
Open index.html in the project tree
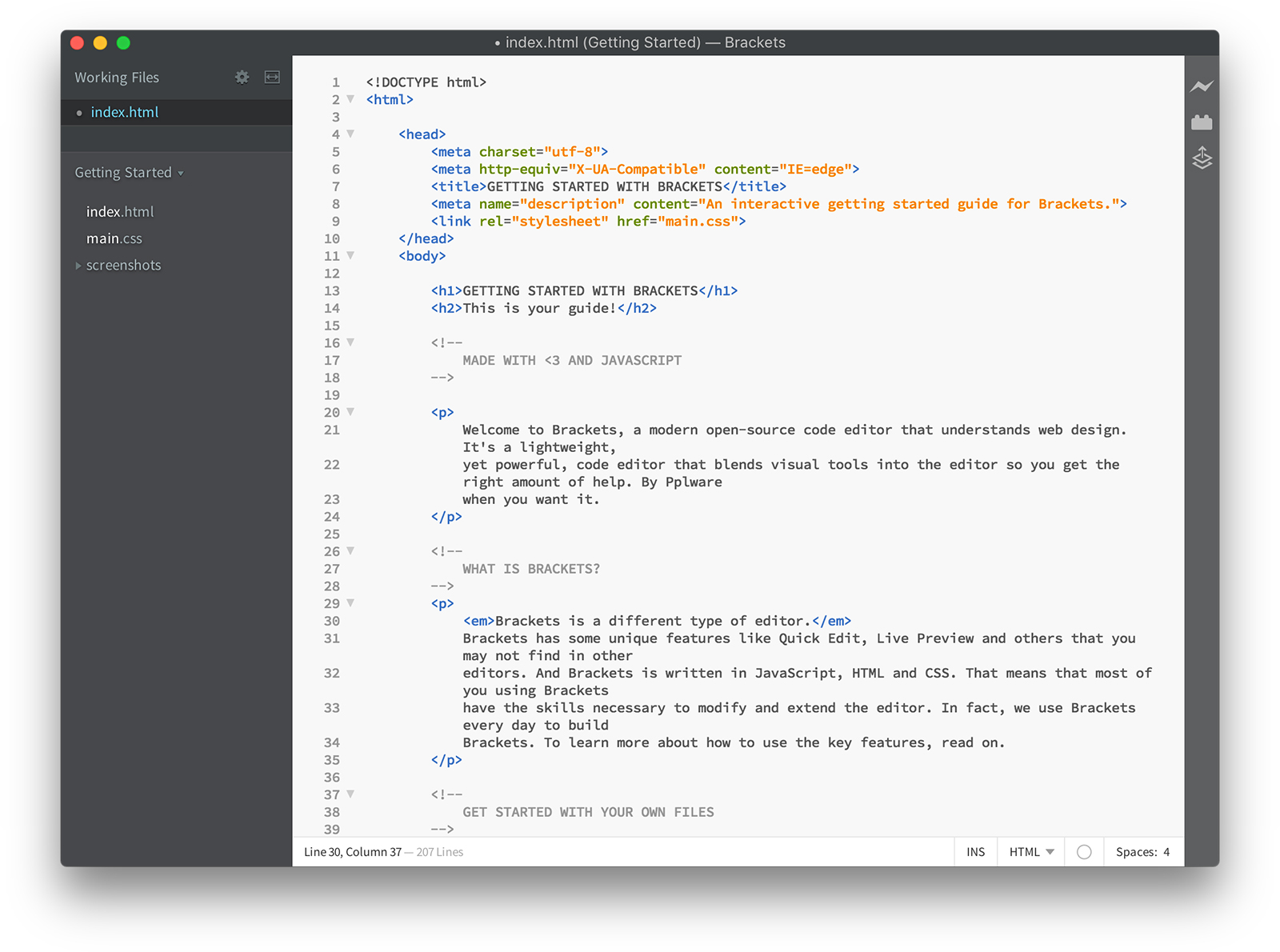pos(120,212)
